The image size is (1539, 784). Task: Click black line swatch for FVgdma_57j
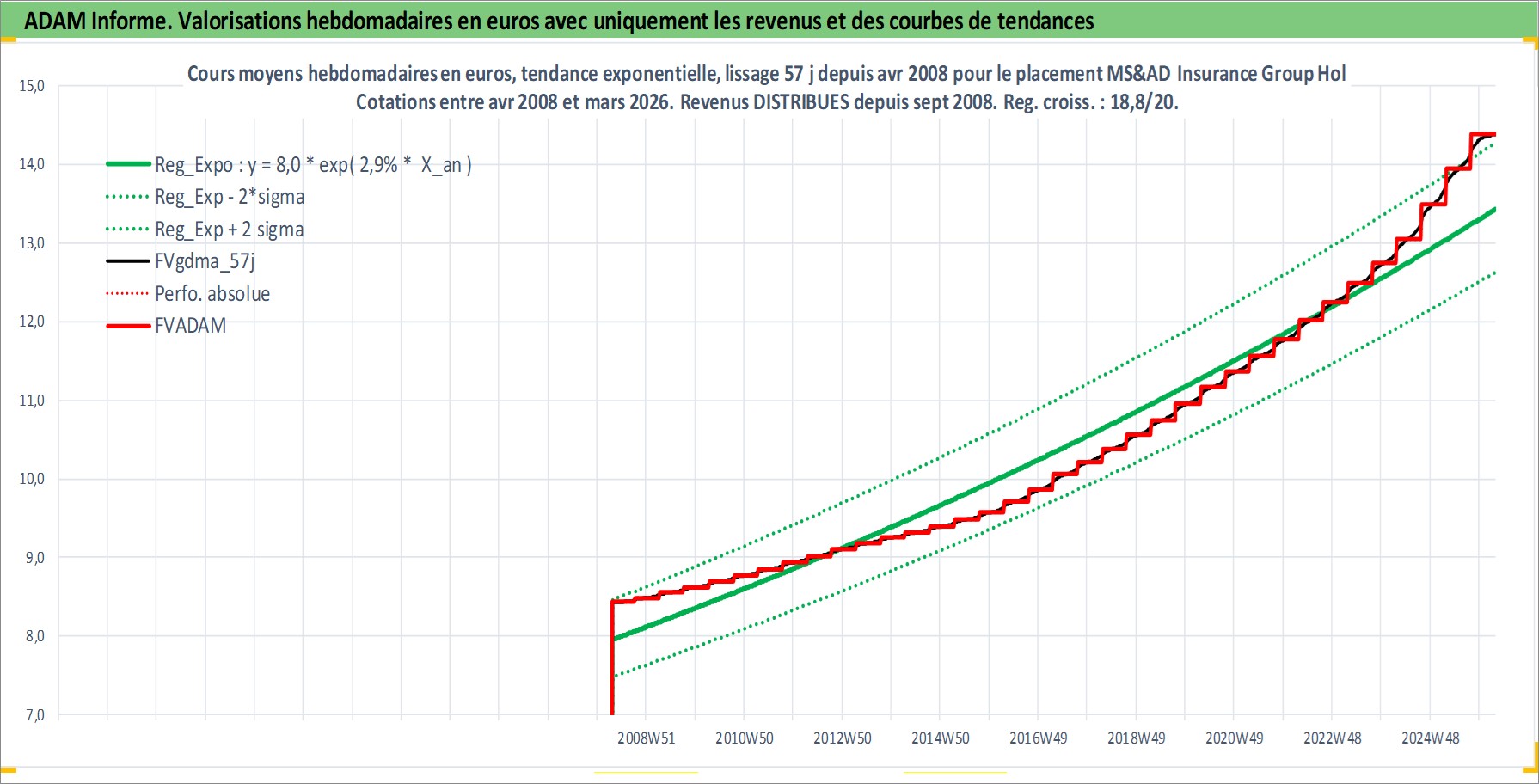(x=128, y=261)
